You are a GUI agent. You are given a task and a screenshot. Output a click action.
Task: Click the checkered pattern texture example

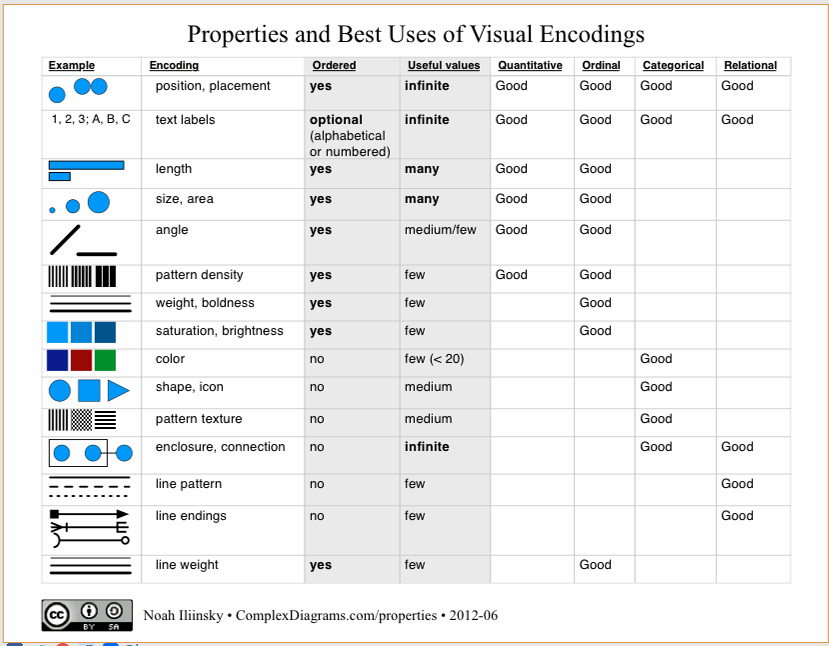(81, 420)
